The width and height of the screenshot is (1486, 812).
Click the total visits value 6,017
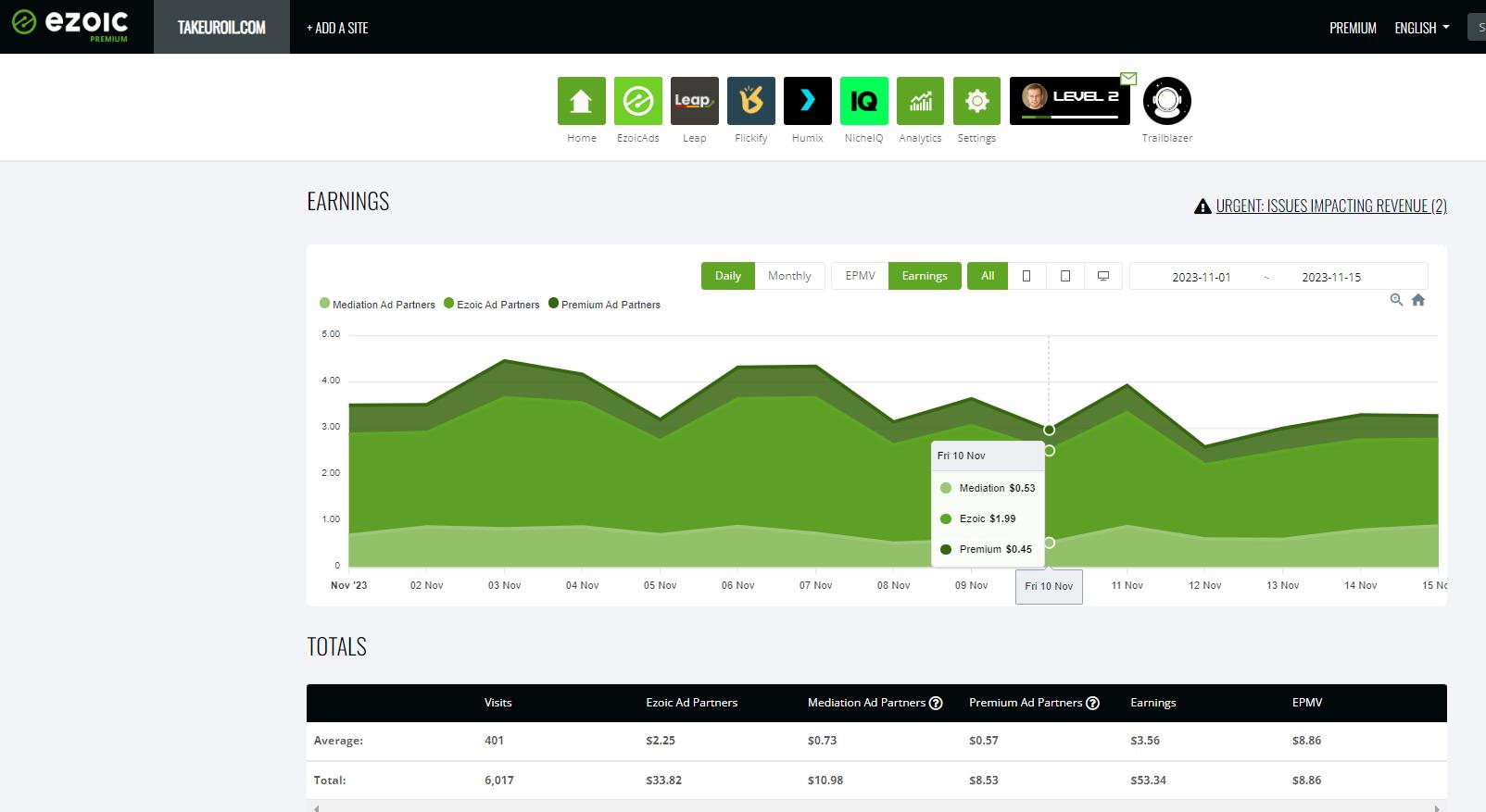point(498,781)
